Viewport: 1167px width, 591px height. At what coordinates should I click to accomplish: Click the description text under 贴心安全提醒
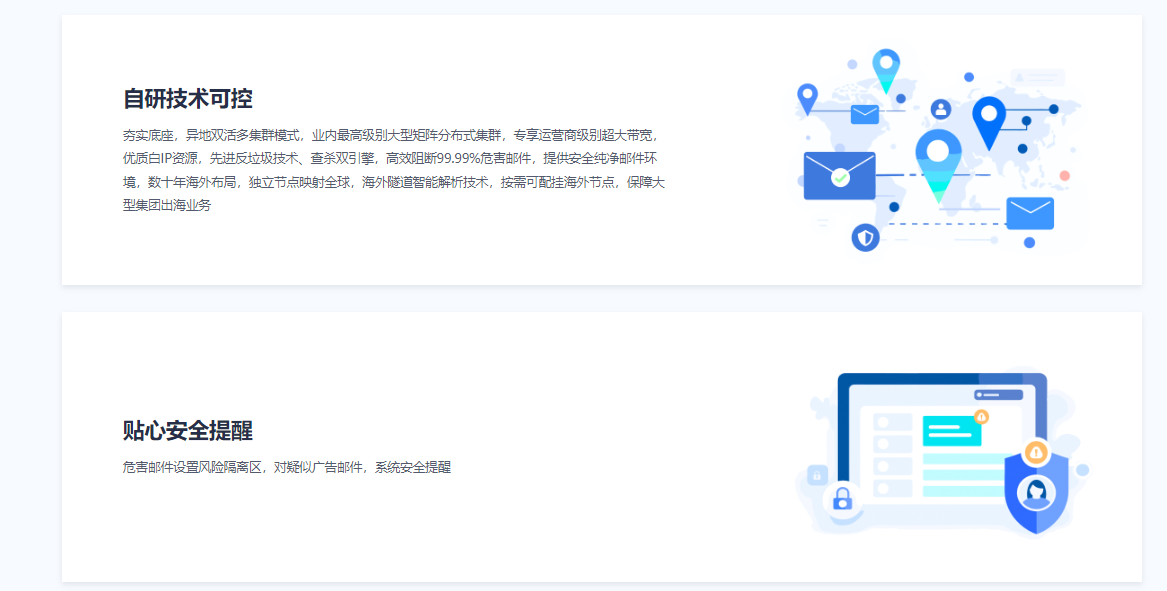[286, 467]
